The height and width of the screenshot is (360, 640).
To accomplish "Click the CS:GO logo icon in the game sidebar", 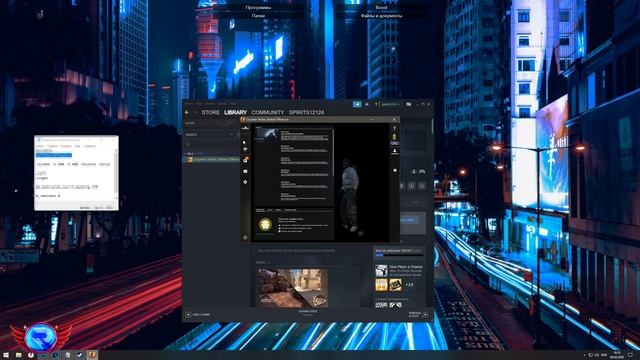I will pyautogui.click(x=245, y=128).
